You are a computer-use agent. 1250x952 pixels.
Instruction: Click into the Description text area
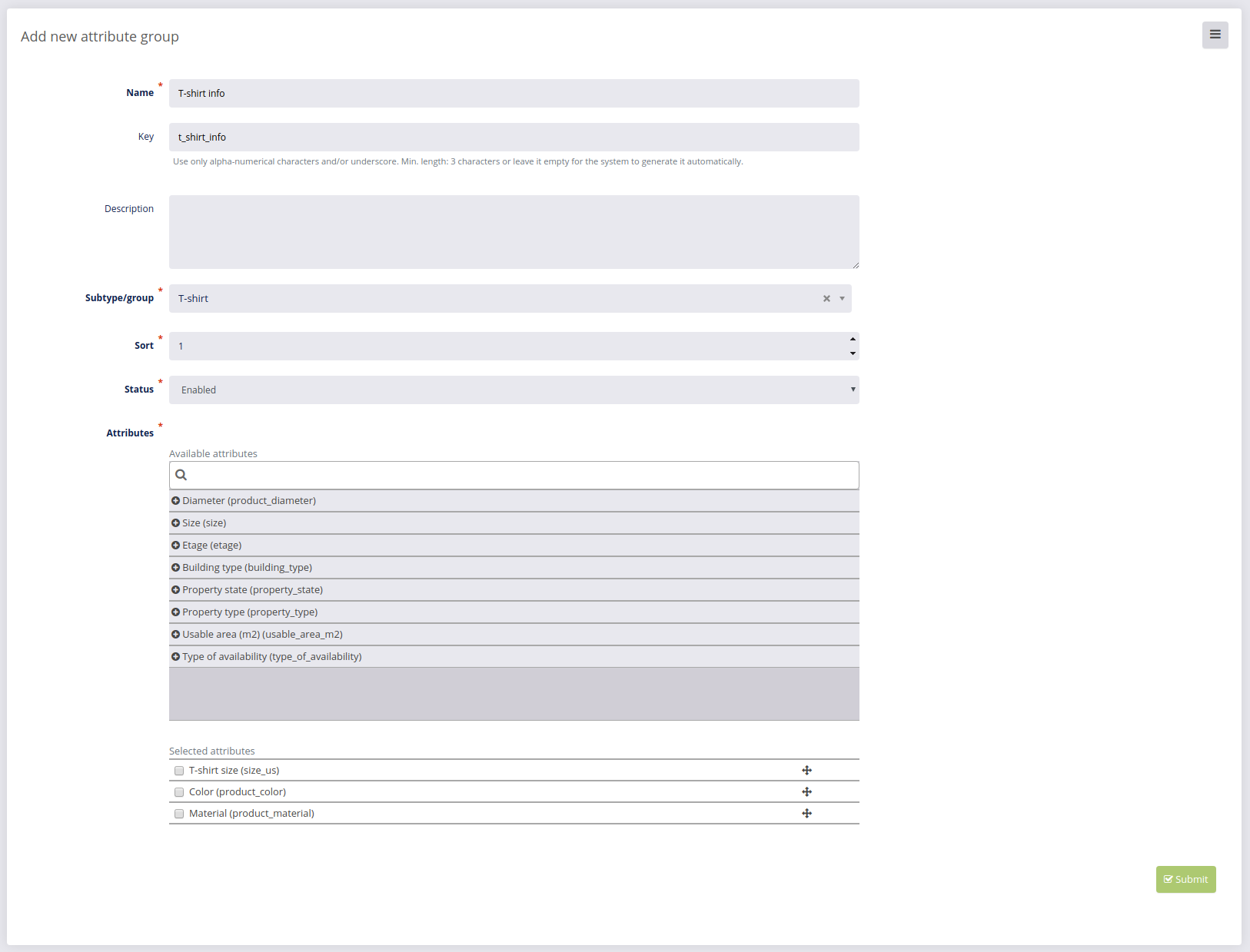pos(514,232)
